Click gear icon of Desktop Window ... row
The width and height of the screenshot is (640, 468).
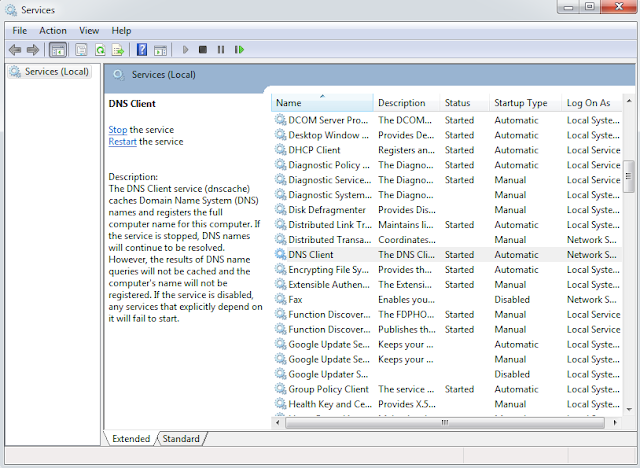tap(280, 135)
